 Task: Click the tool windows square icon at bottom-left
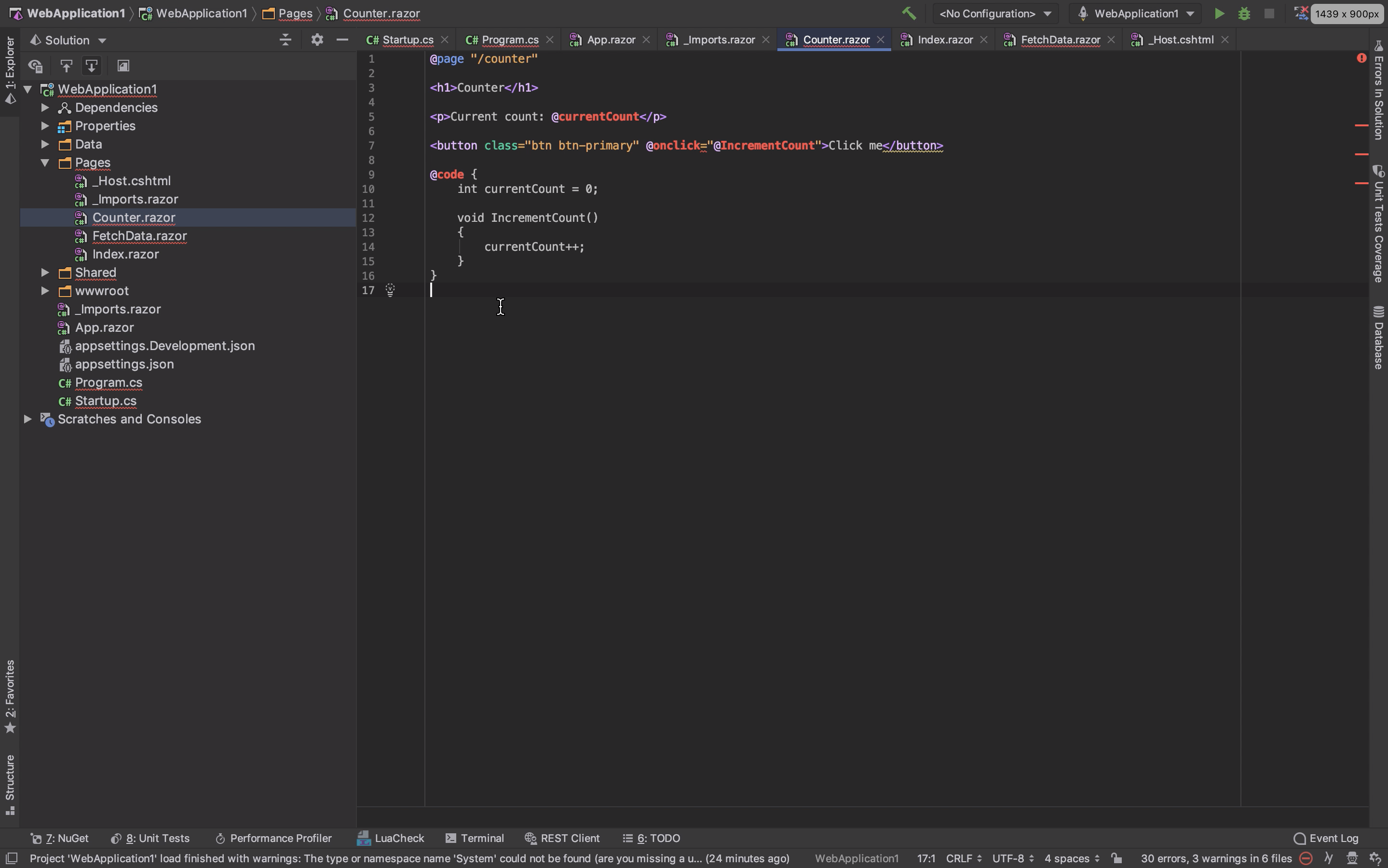pyautogui.click(x=11, y=858)
